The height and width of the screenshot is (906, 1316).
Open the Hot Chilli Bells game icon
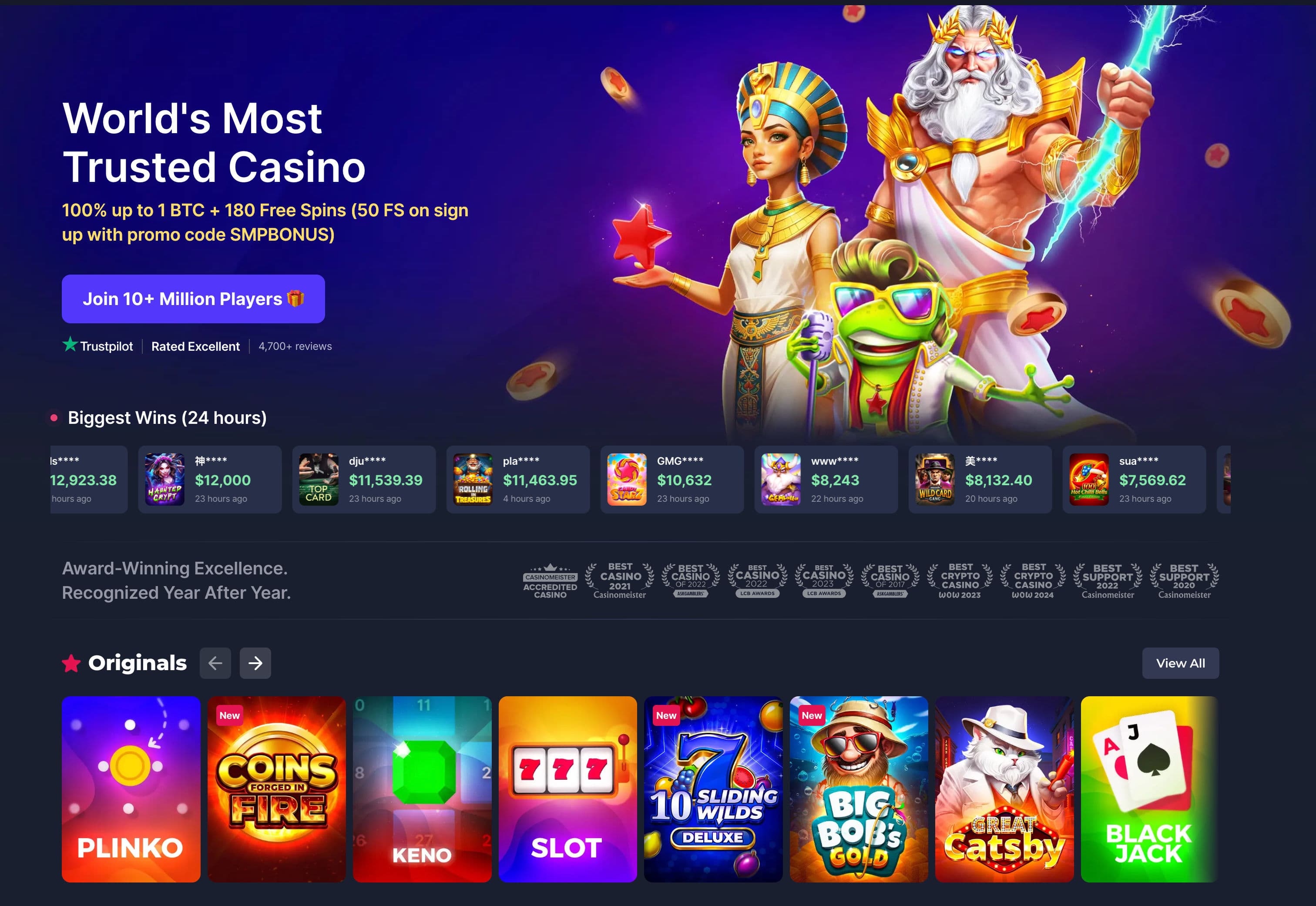click(x=1089, y=479)
